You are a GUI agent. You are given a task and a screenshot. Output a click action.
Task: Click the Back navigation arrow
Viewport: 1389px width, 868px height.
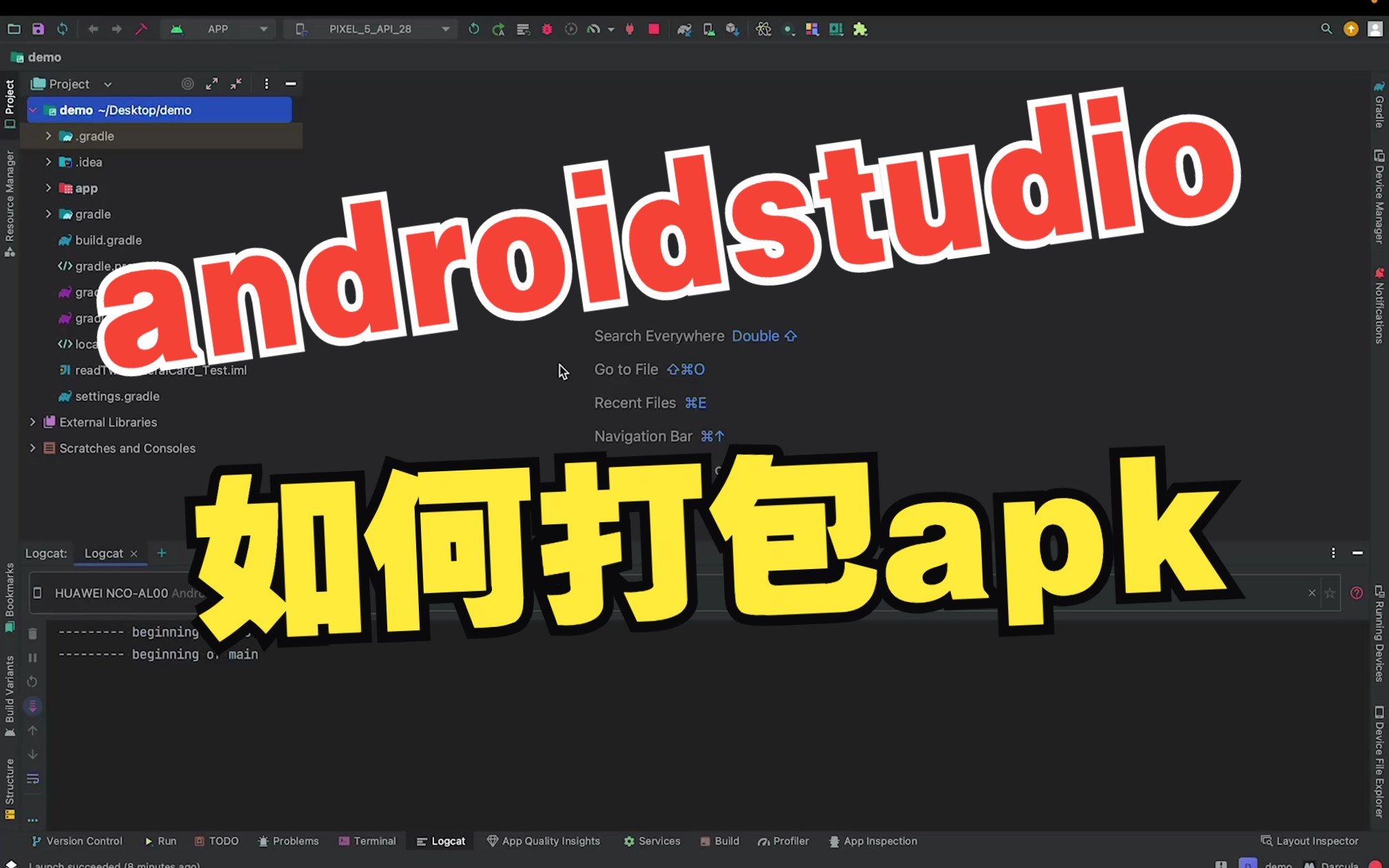(x=93, y=29)
